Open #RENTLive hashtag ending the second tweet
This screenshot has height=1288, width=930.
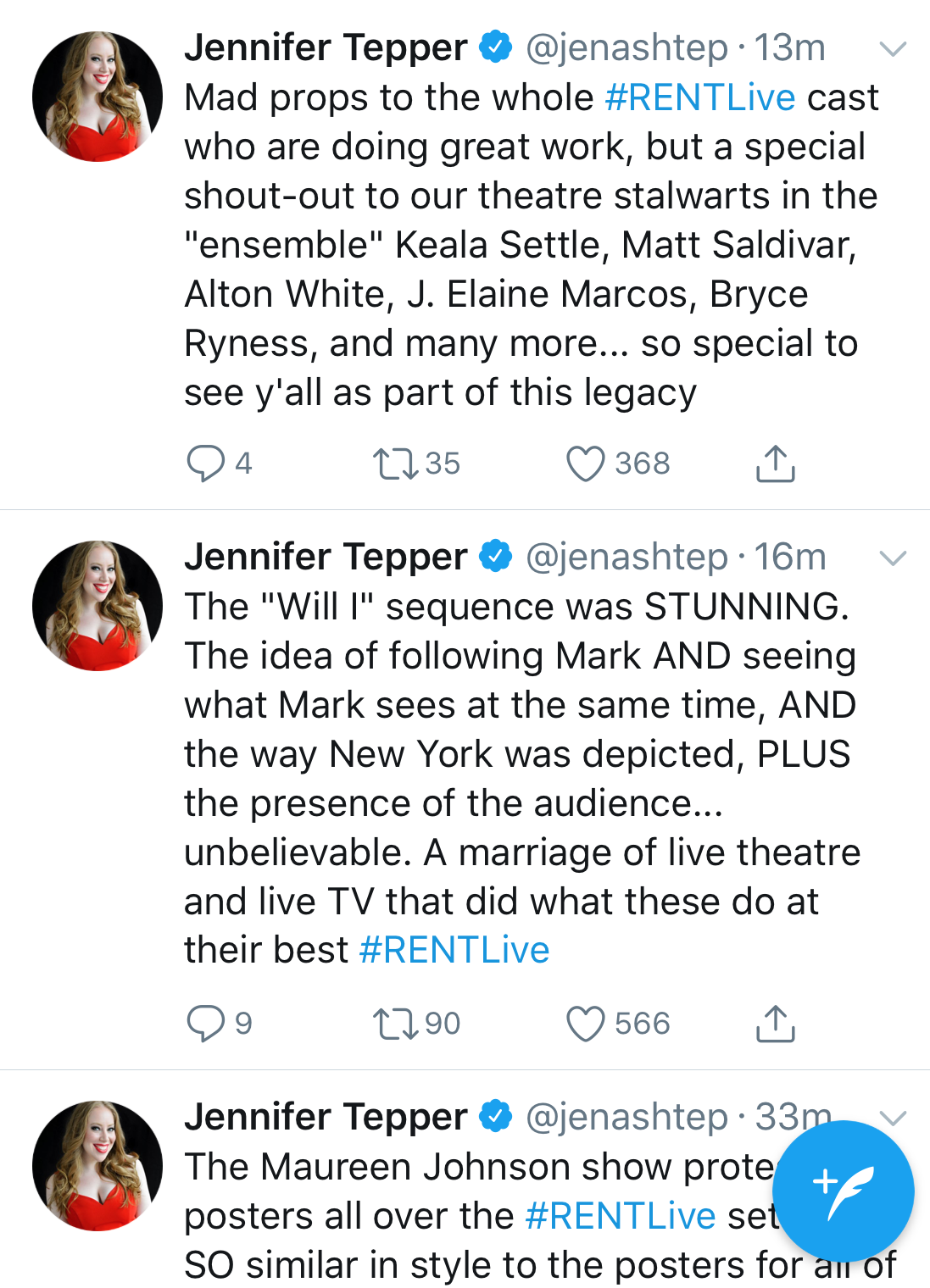click(x=454, y=950)
